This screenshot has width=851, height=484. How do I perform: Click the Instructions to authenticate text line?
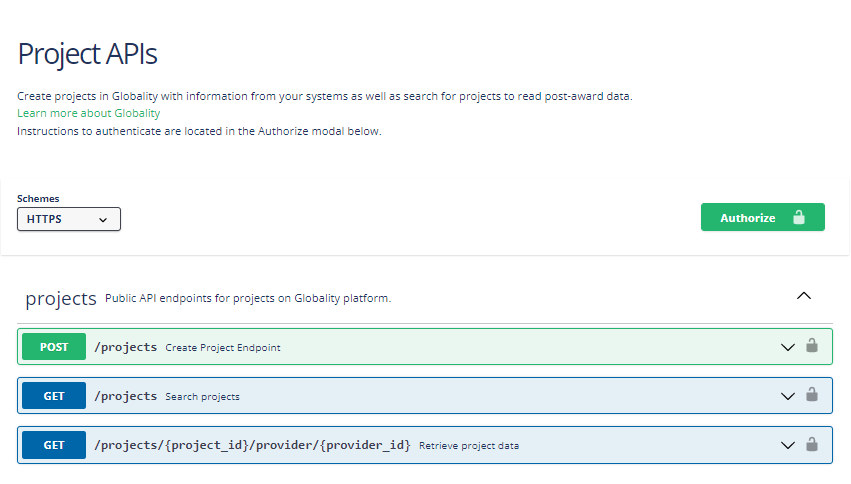[199, 131]
